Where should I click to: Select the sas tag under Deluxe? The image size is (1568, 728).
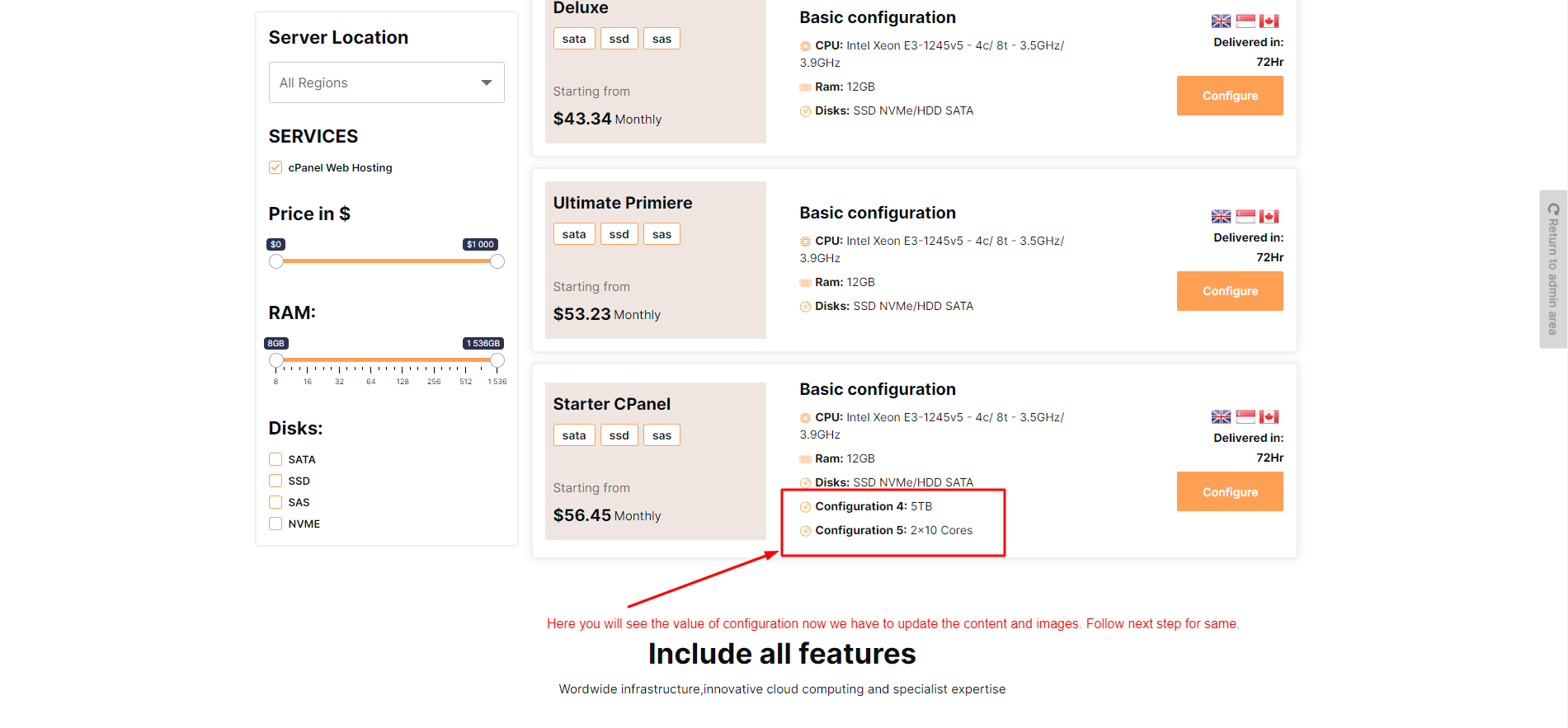[x=662, y=39]
